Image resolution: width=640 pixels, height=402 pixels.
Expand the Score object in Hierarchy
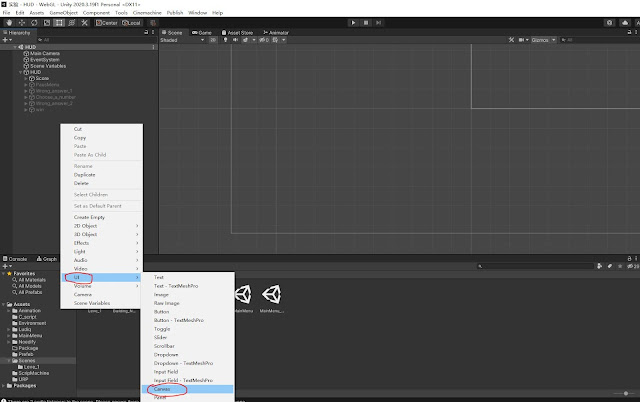coord(26,78)
